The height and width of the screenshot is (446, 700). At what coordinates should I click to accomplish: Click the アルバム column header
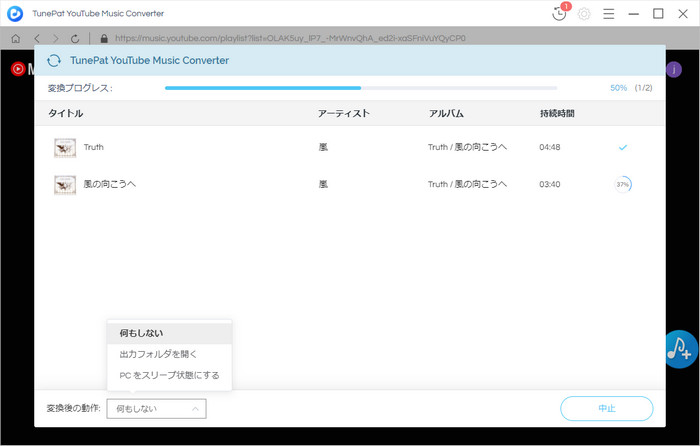pyautogui.click(x=446, y=113)
